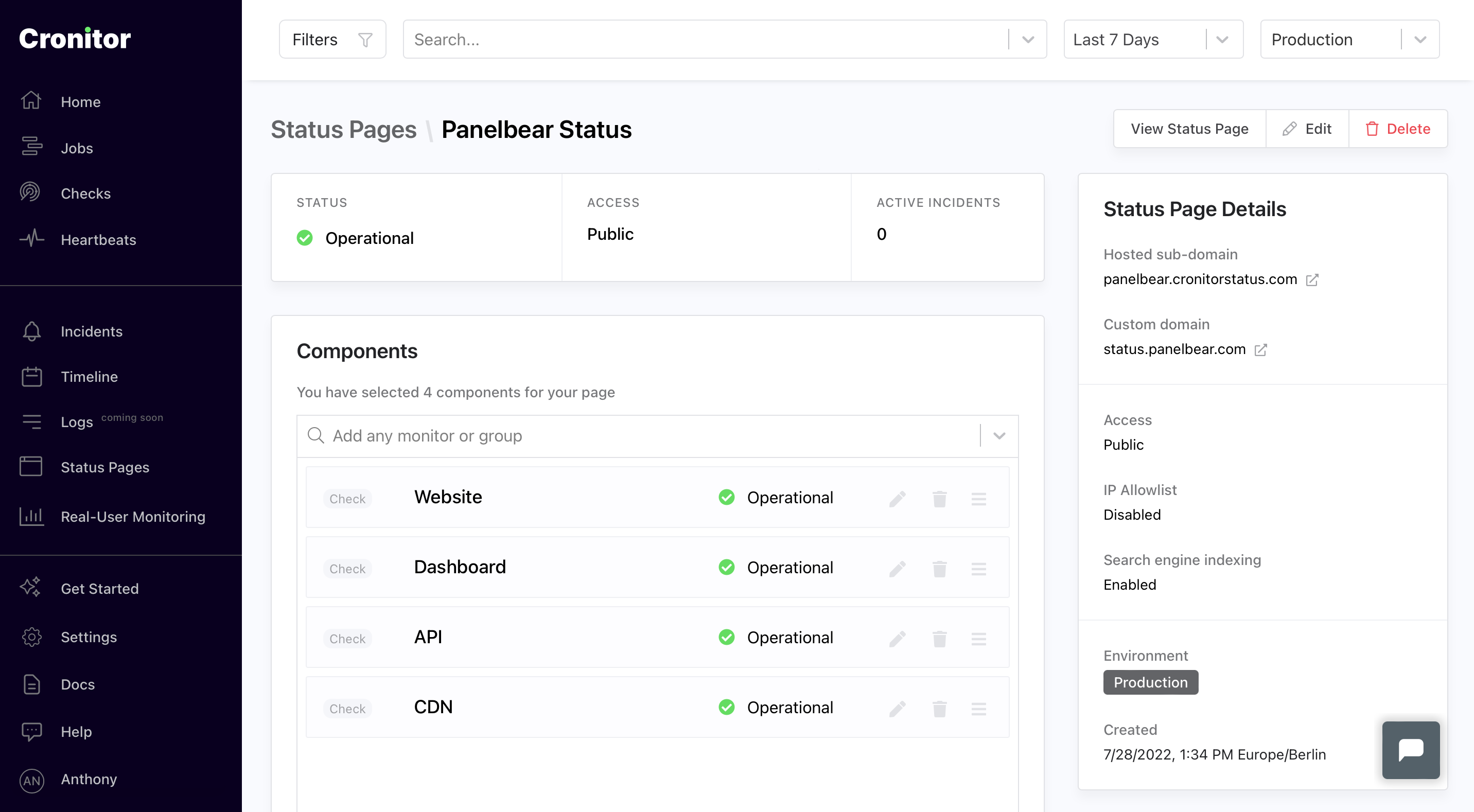The image size is (1474, 812).
Task: Open Home from the sidebar
Action: coord(81,102)
